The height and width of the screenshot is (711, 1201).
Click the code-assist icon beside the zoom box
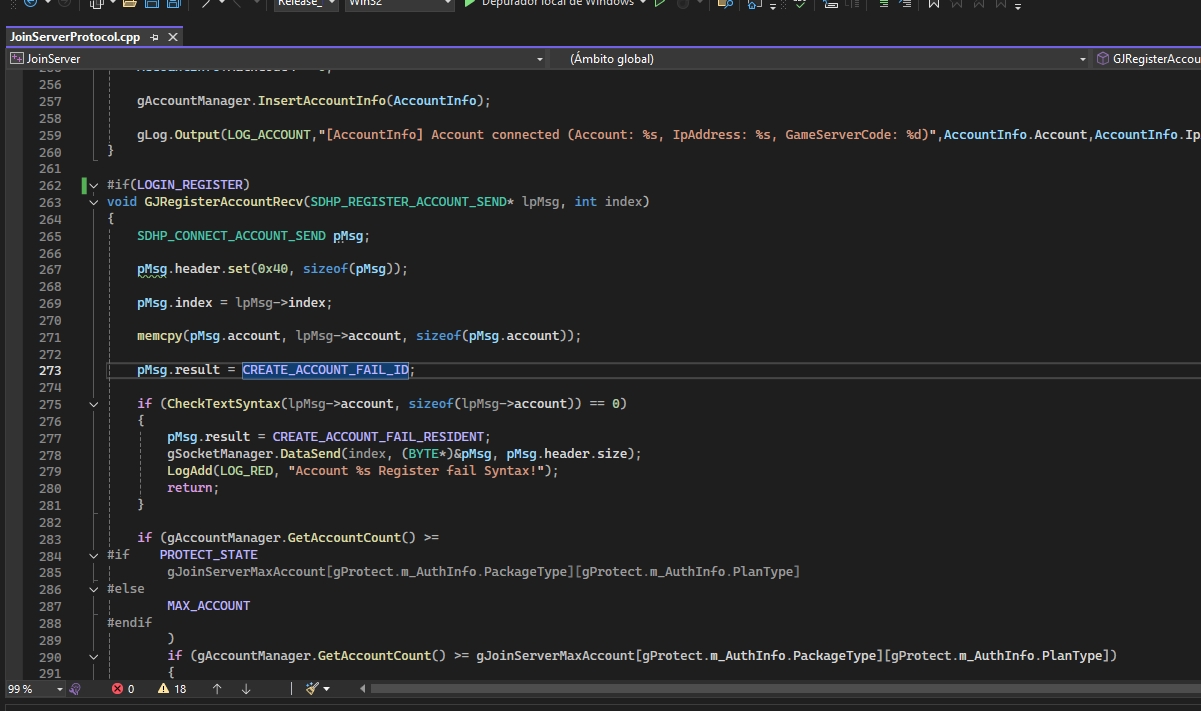[x=75, y=689]
